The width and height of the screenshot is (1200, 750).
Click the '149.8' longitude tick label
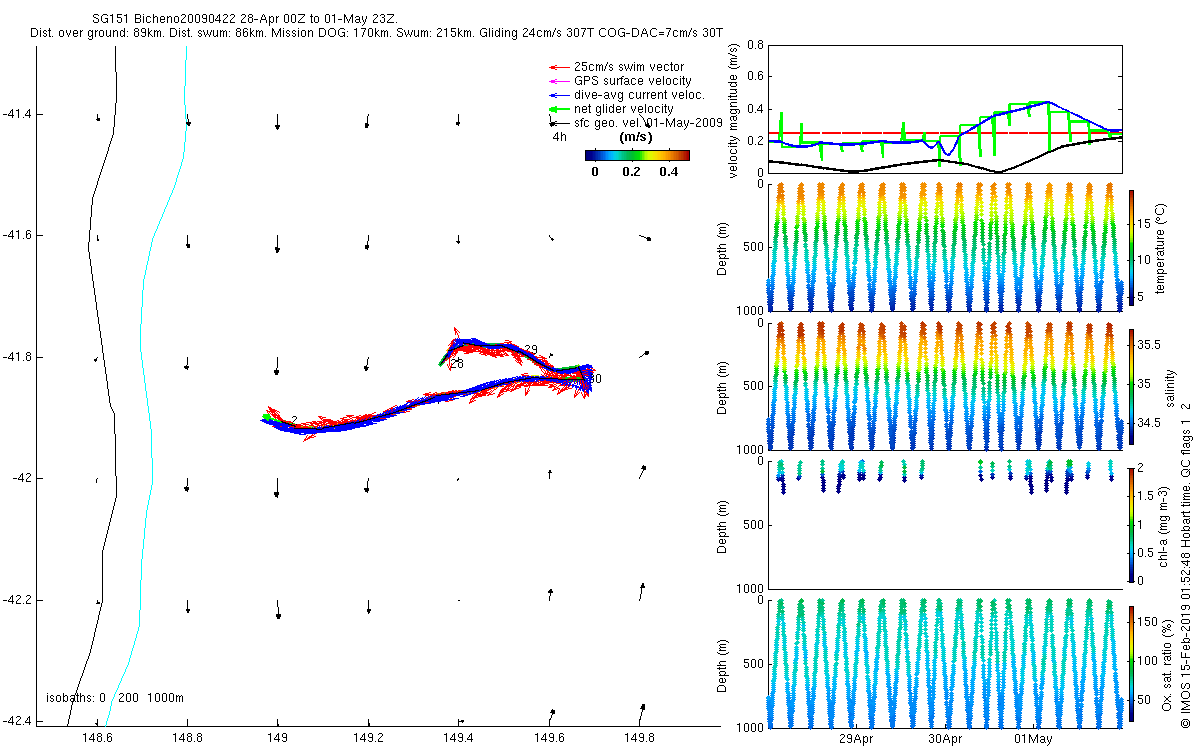pos(639,738)
